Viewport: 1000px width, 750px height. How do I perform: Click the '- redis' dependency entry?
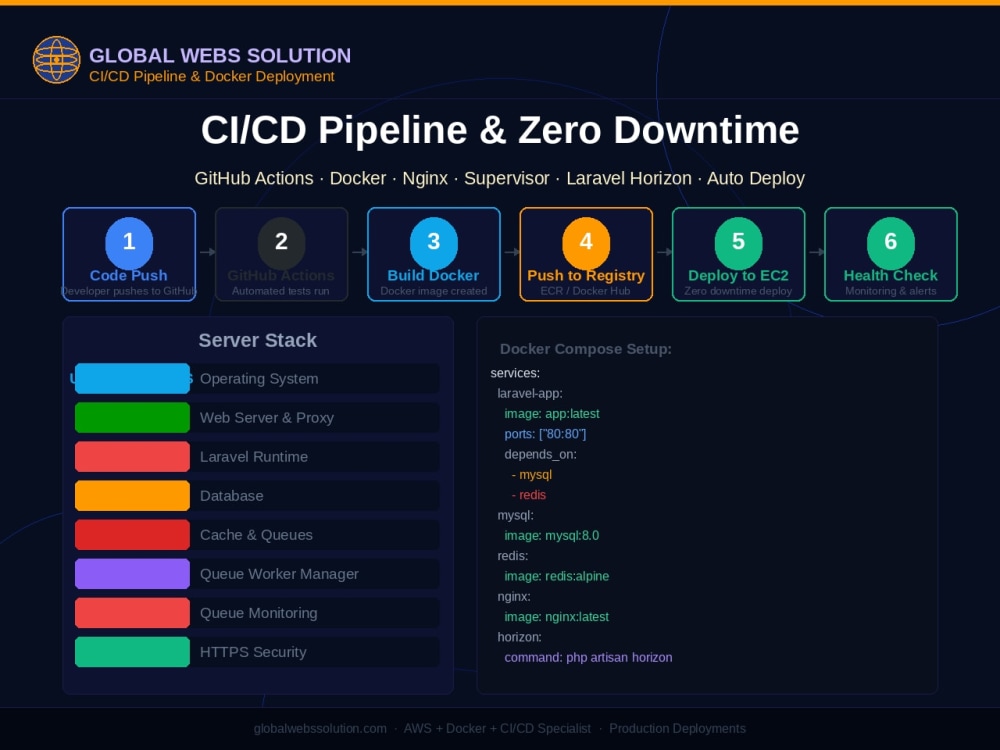(x=529, y=495)
